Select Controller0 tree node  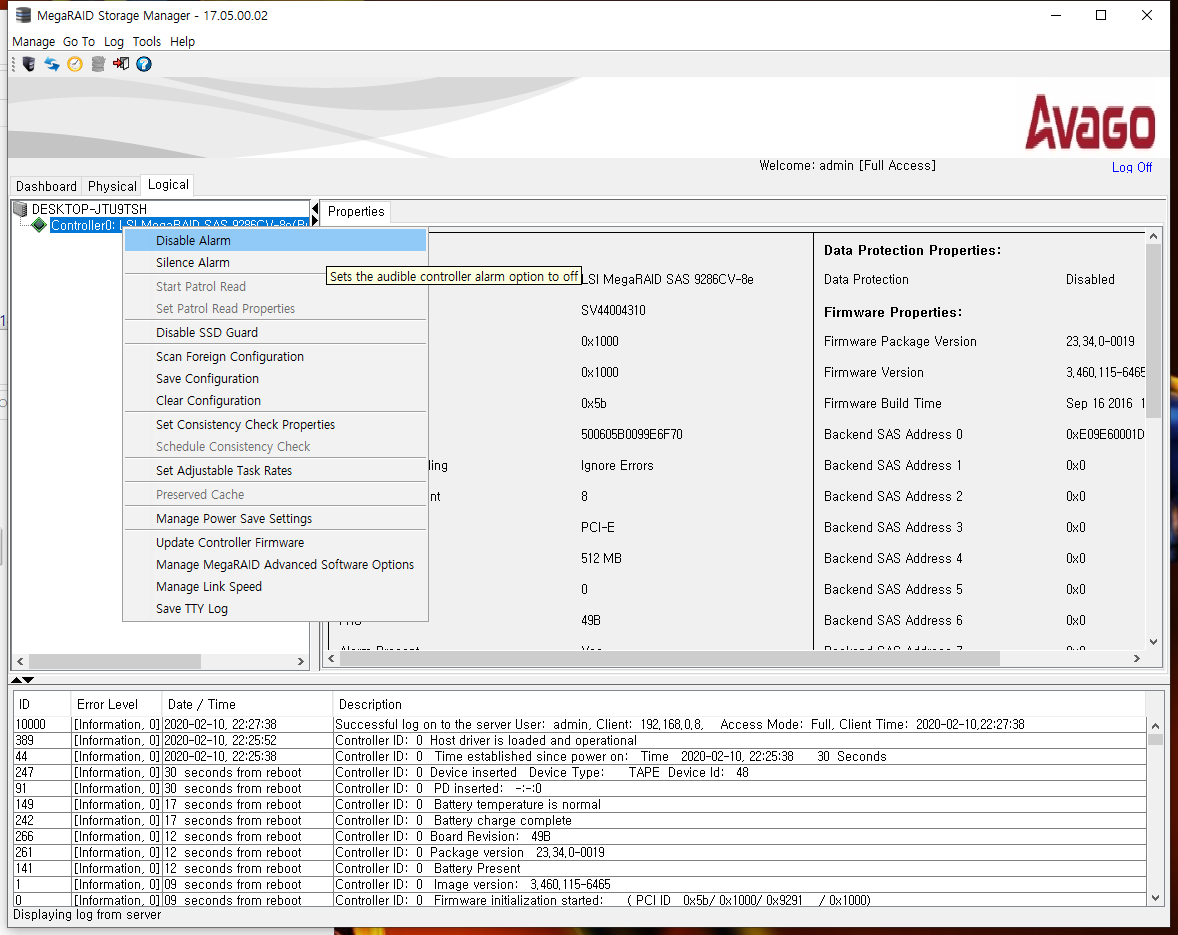[180, 225]
